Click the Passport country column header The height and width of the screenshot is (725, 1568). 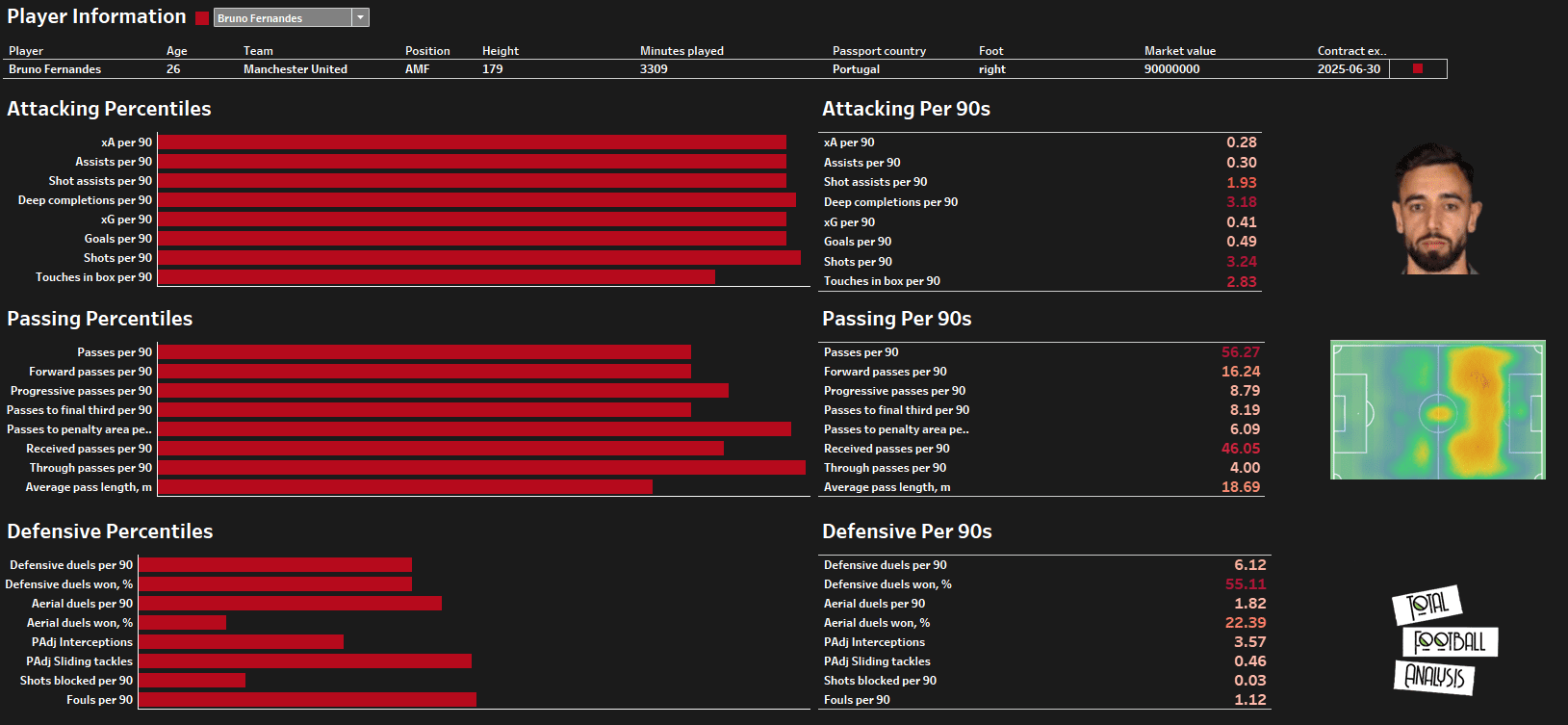tap(879, 51)
